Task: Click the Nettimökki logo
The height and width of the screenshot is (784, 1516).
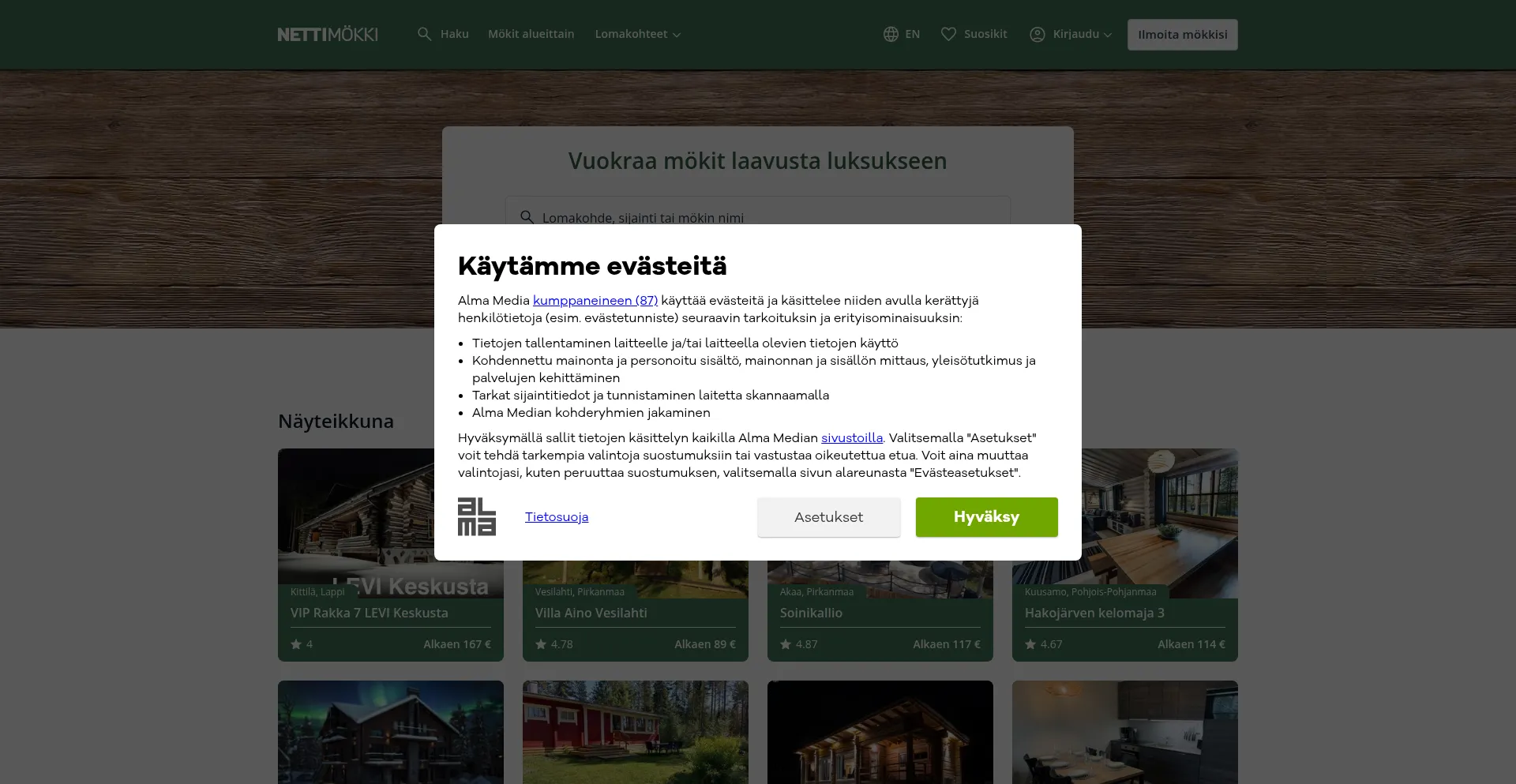Action: pyautogui.click(x=328, y=35)
